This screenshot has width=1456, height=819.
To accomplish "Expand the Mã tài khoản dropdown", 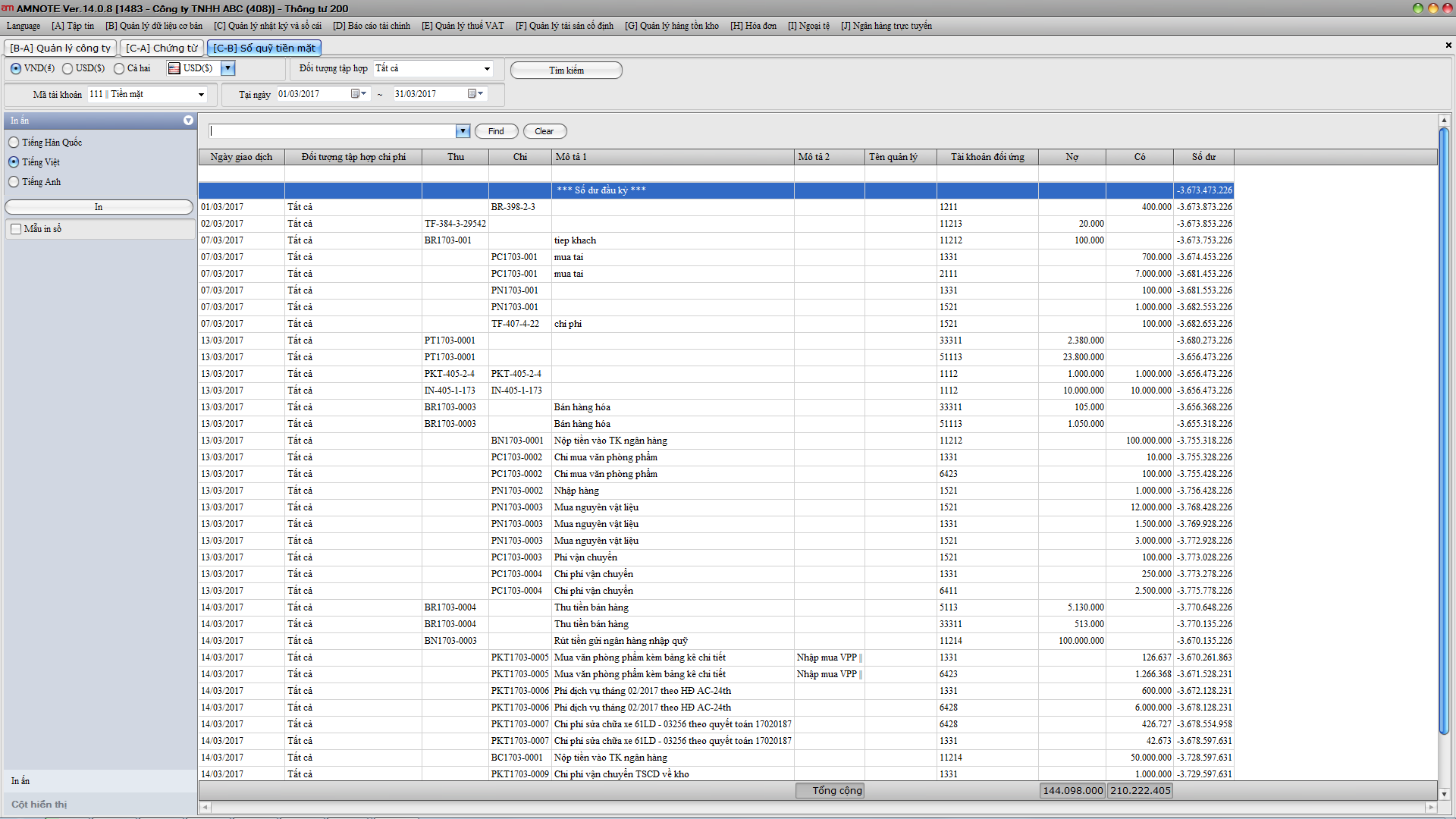I will (201, 95).
